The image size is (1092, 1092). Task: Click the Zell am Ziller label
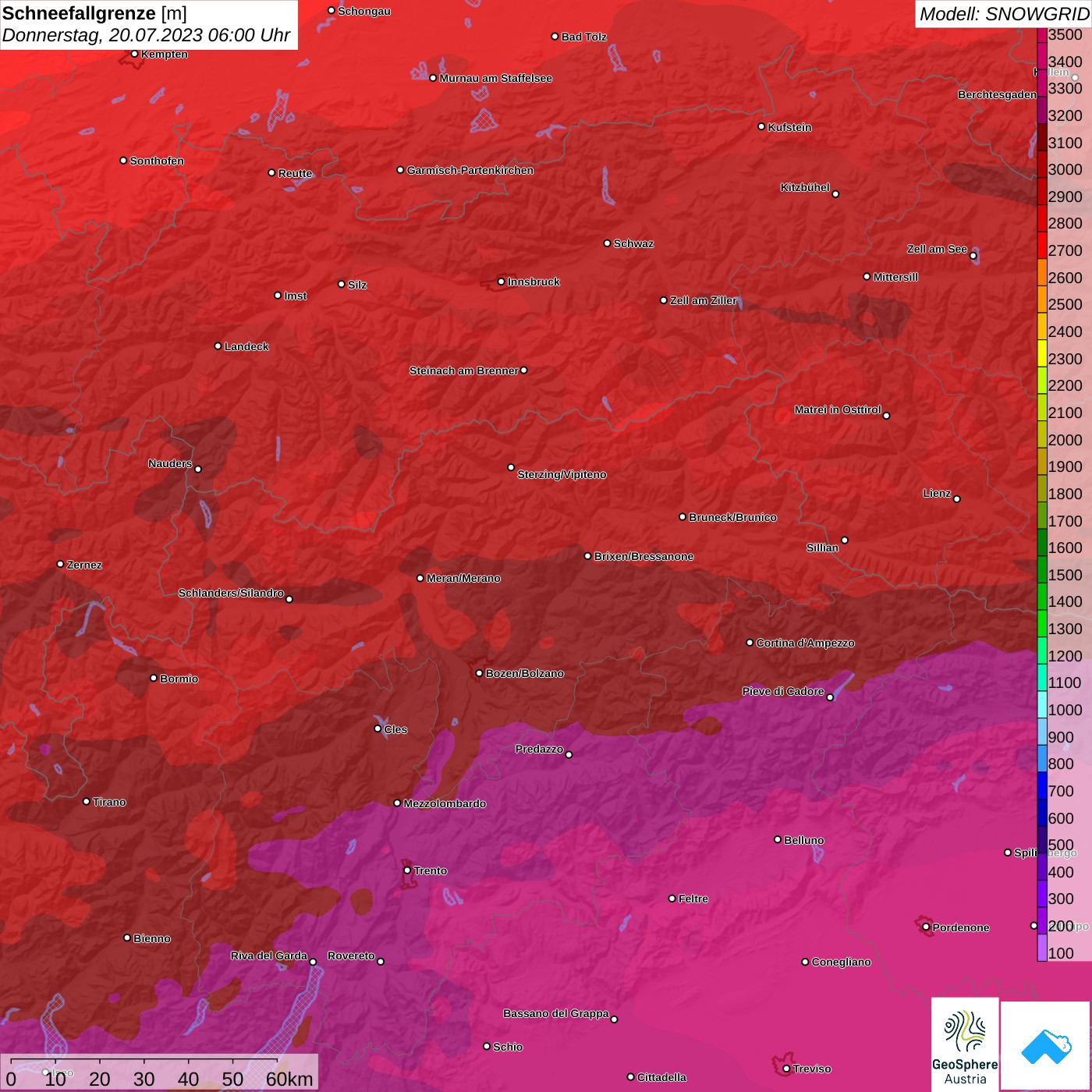[704, 300]
